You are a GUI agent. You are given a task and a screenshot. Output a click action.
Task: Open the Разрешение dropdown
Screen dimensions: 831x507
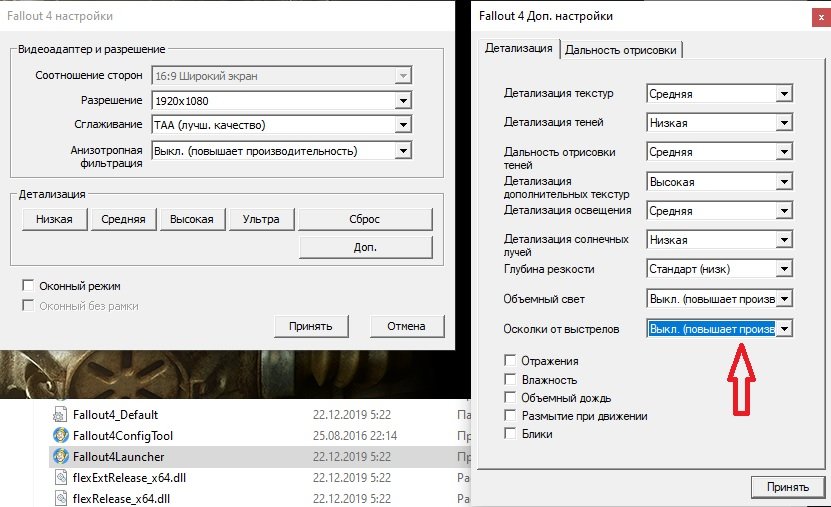coord(402,101)
